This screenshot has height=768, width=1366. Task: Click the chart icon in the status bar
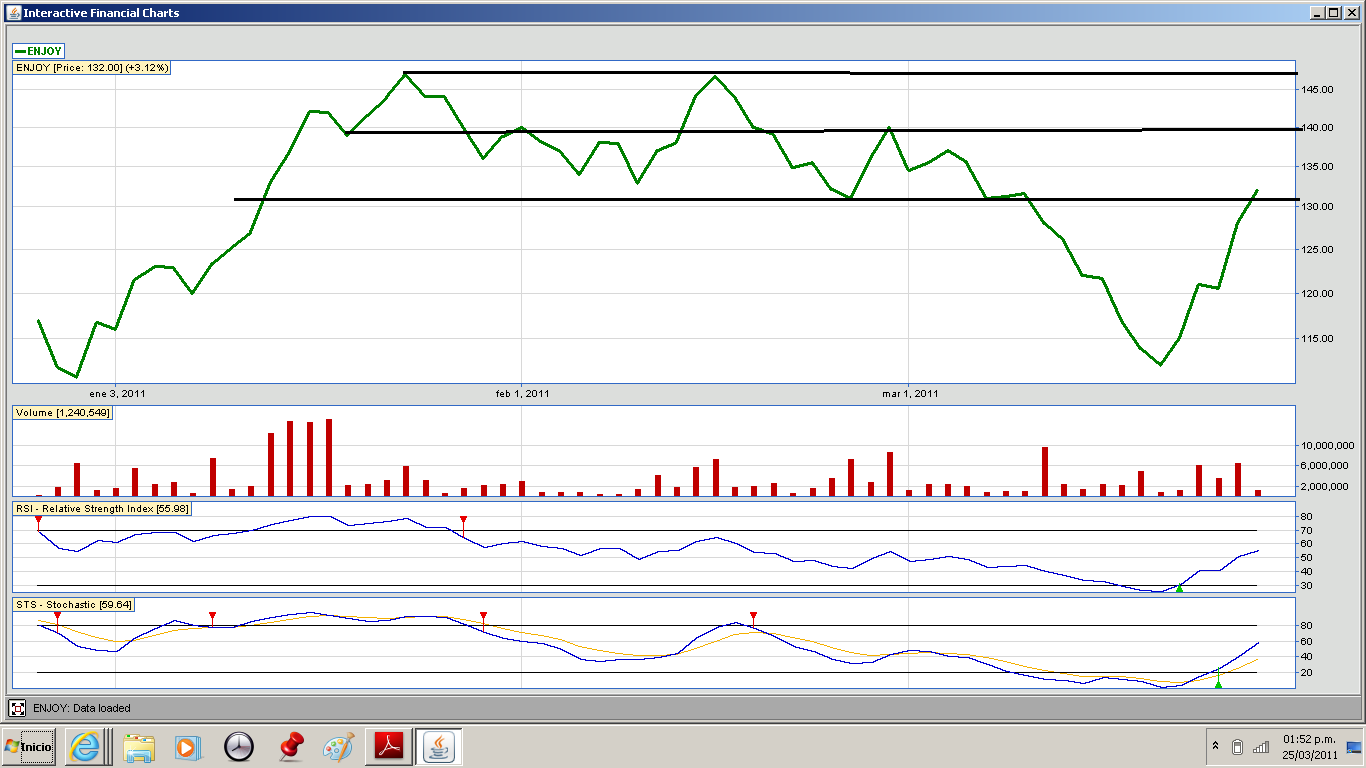[x=17, y=708]
